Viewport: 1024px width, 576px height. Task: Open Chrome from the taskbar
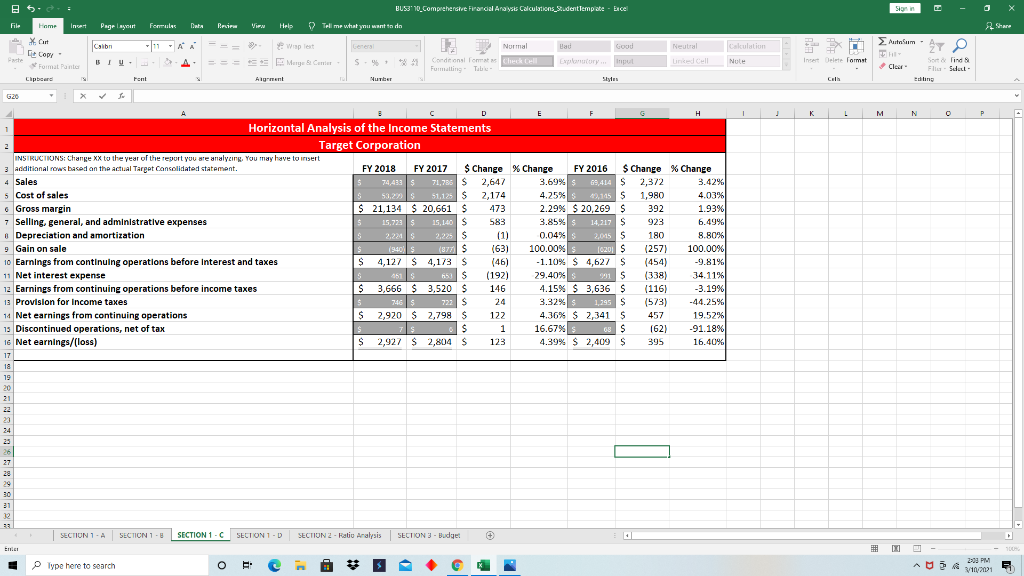[x=458, y=565]
